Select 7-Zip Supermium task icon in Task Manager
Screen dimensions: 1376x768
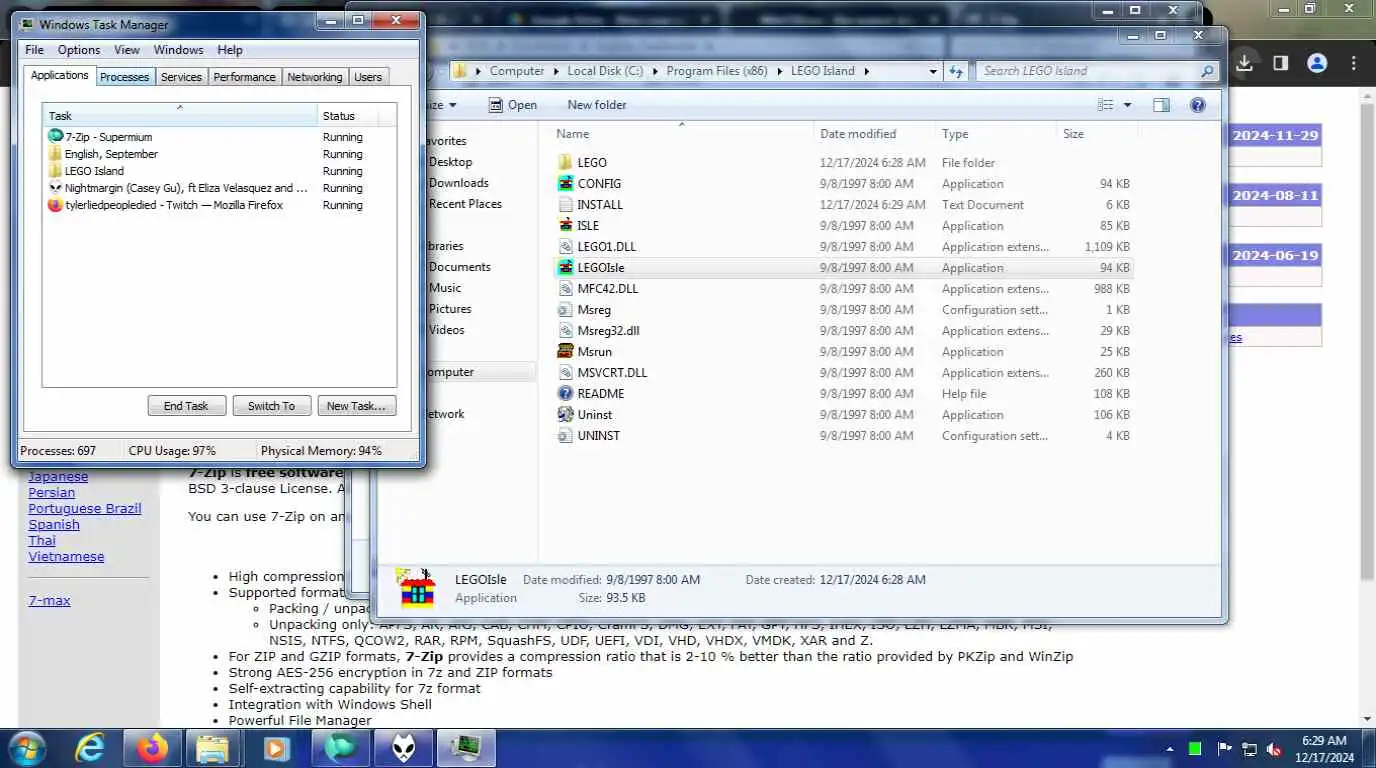pyautogui.click(x=56, y=137)
